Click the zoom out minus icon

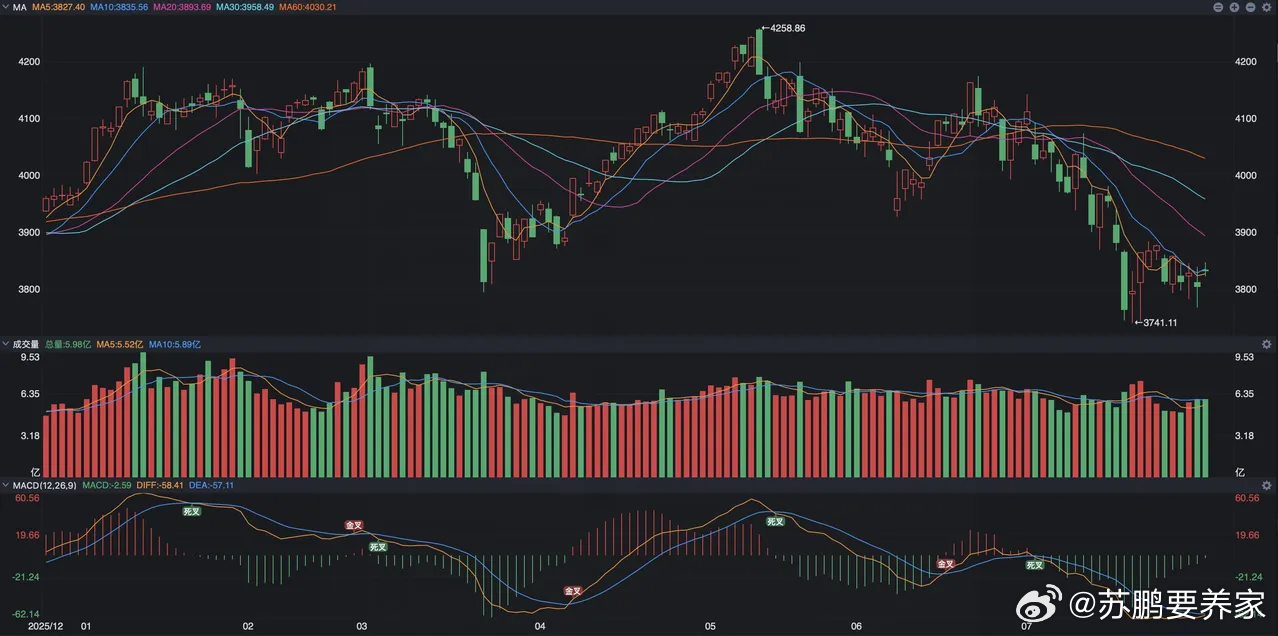point(1250,7)
